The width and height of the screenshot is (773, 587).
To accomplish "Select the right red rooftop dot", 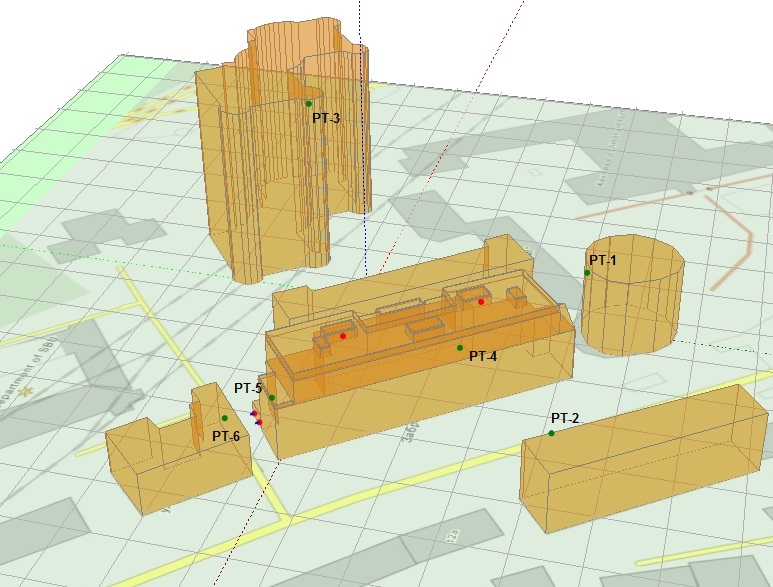I will coord(481,302).
